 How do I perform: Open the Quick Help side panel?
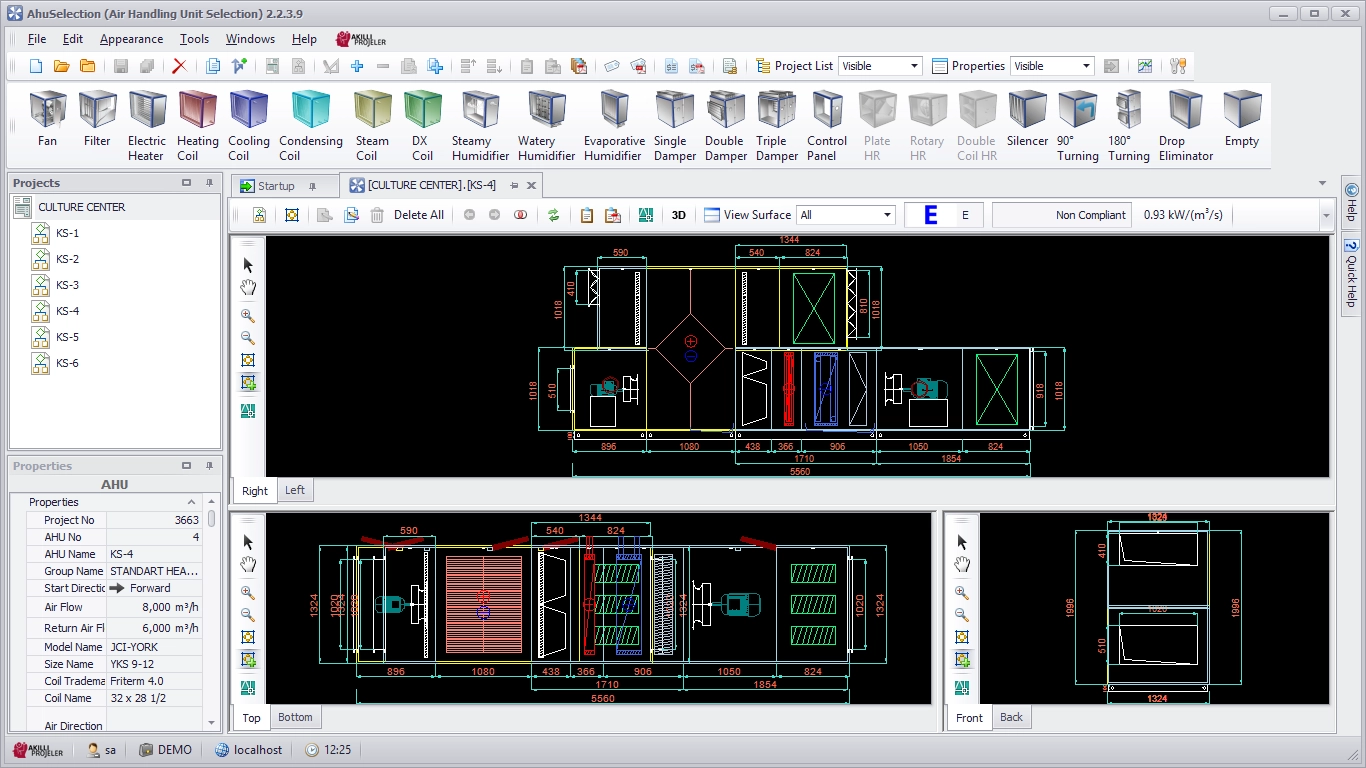click(x=1351, y=273)
